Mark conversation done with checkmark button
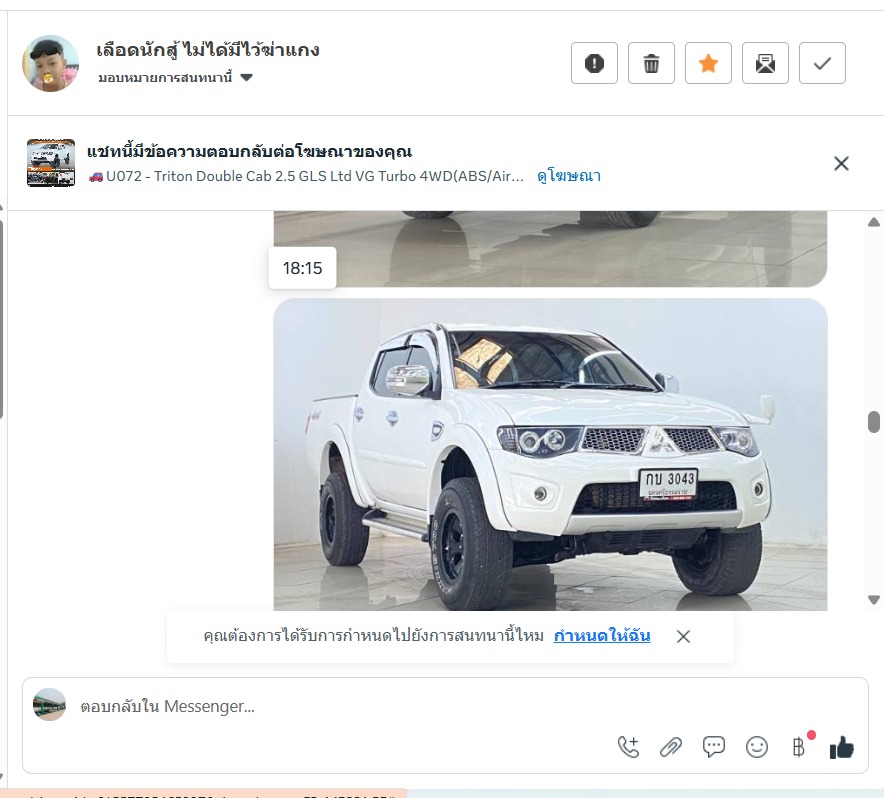 822,63
